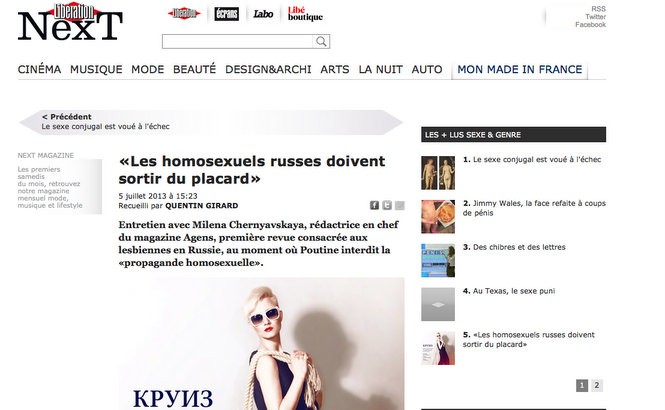
Task: Click the search magnifier icon
Action: pos(321,42)
